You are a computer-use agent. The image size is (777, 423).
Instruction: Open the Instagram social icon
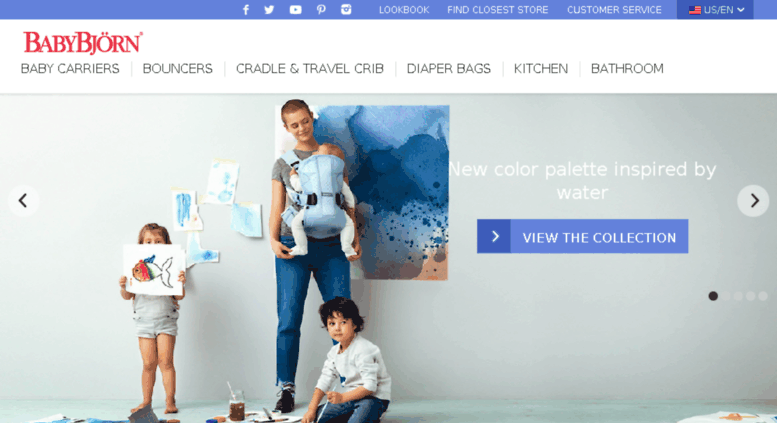tap(346, 9)
